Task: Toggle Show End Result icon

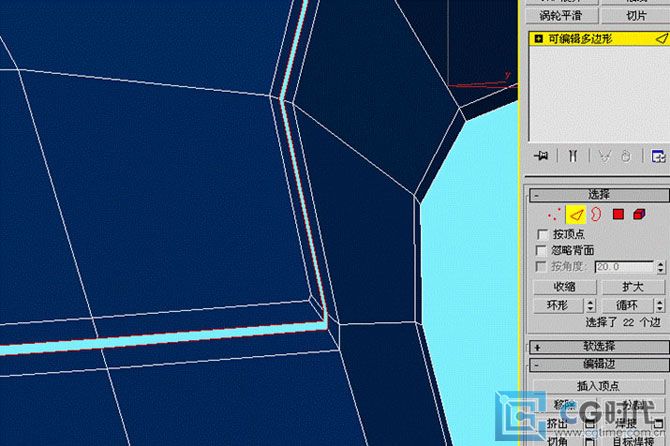Action: click(573, 156)
